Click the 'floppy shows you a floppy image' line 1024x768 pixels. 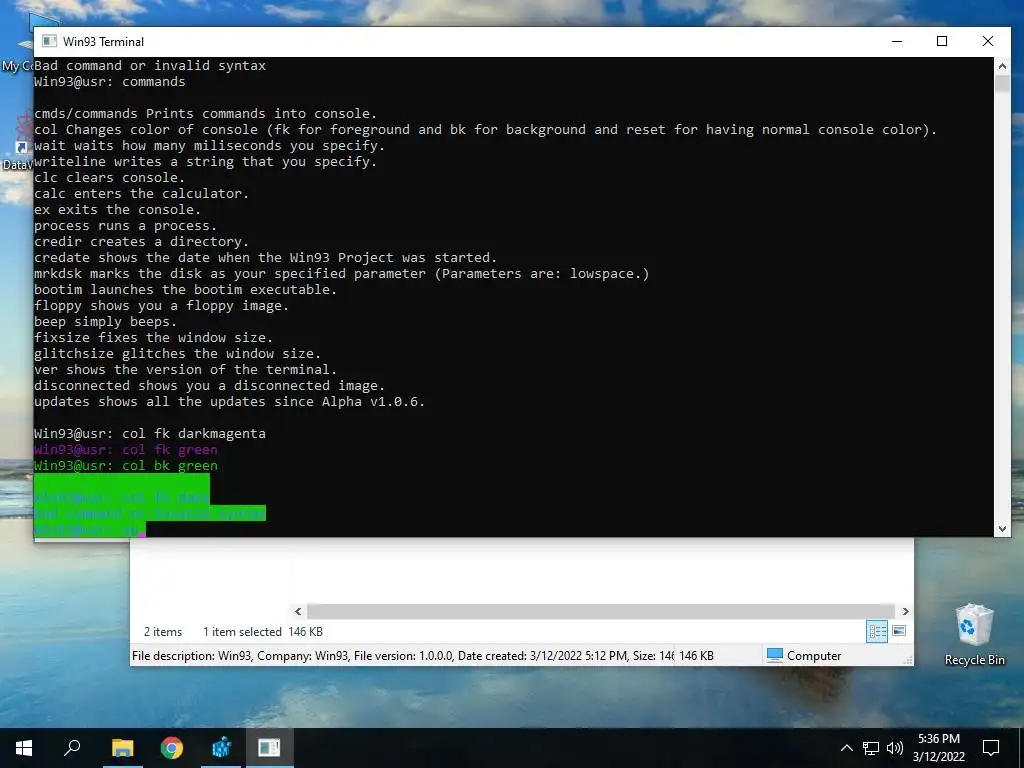161,306
